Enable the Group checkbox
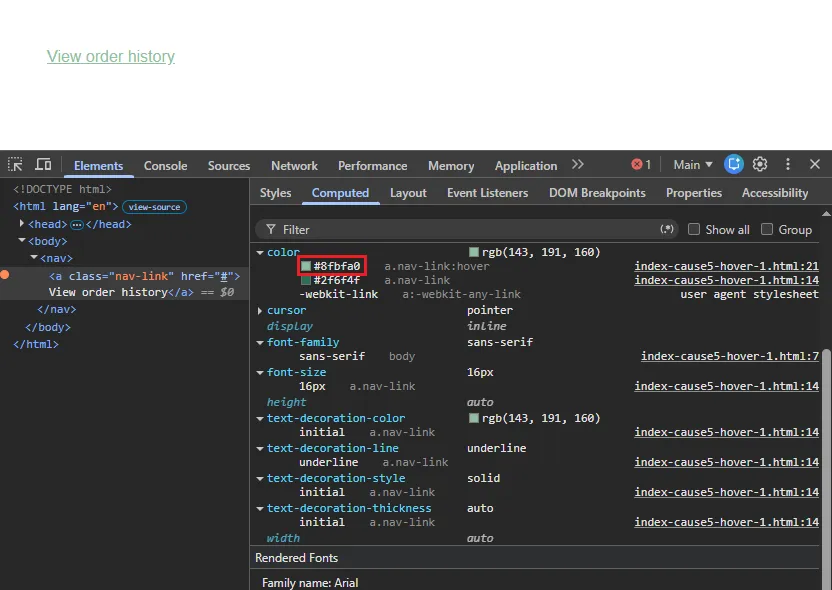This screenshot has height=590, width=832. [767, 229]
